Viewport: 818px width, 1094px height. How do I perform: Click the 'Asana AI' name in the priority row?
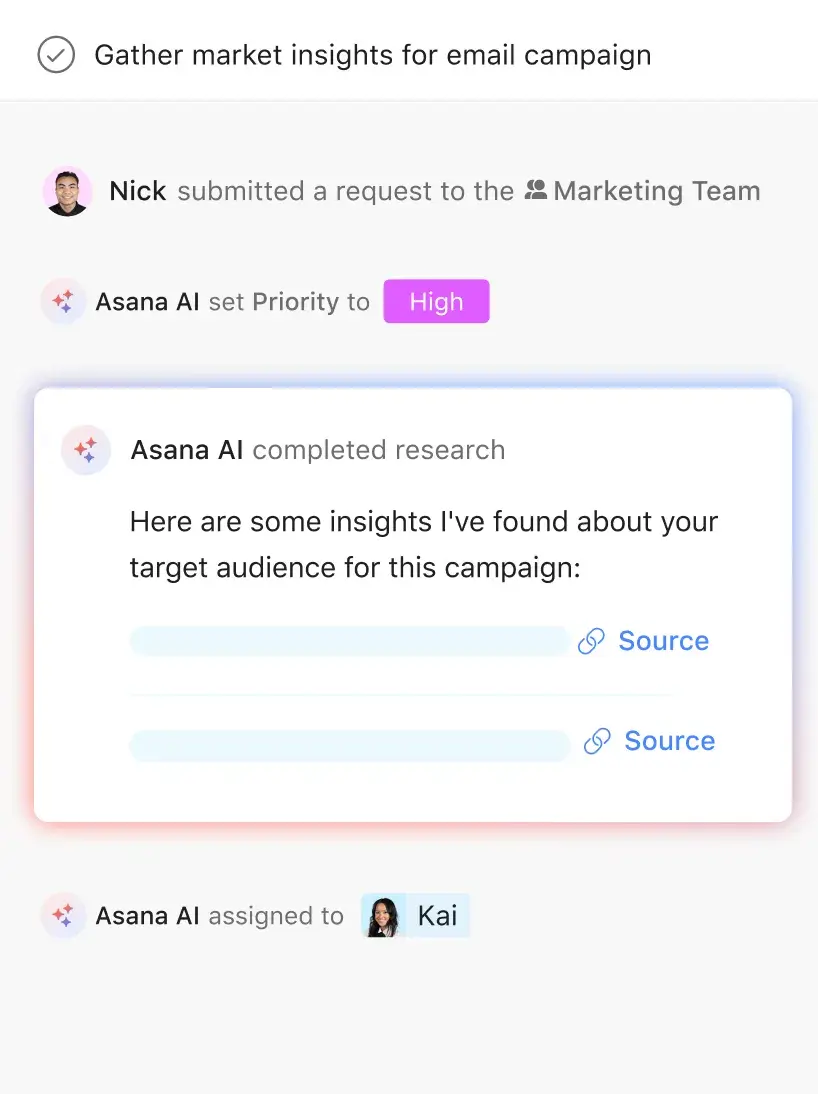pos(147,302)
